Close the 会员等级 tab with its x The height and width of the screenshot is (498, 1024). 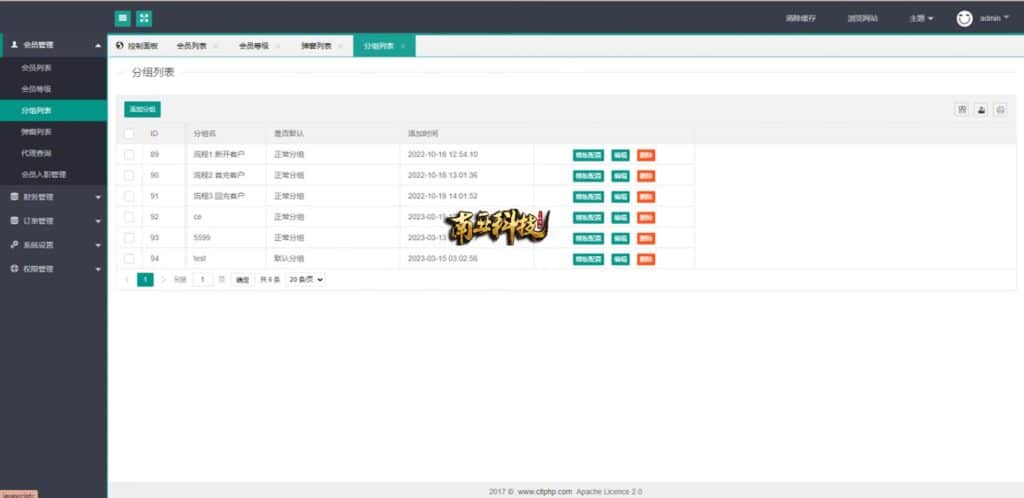(x=278, y=46)
